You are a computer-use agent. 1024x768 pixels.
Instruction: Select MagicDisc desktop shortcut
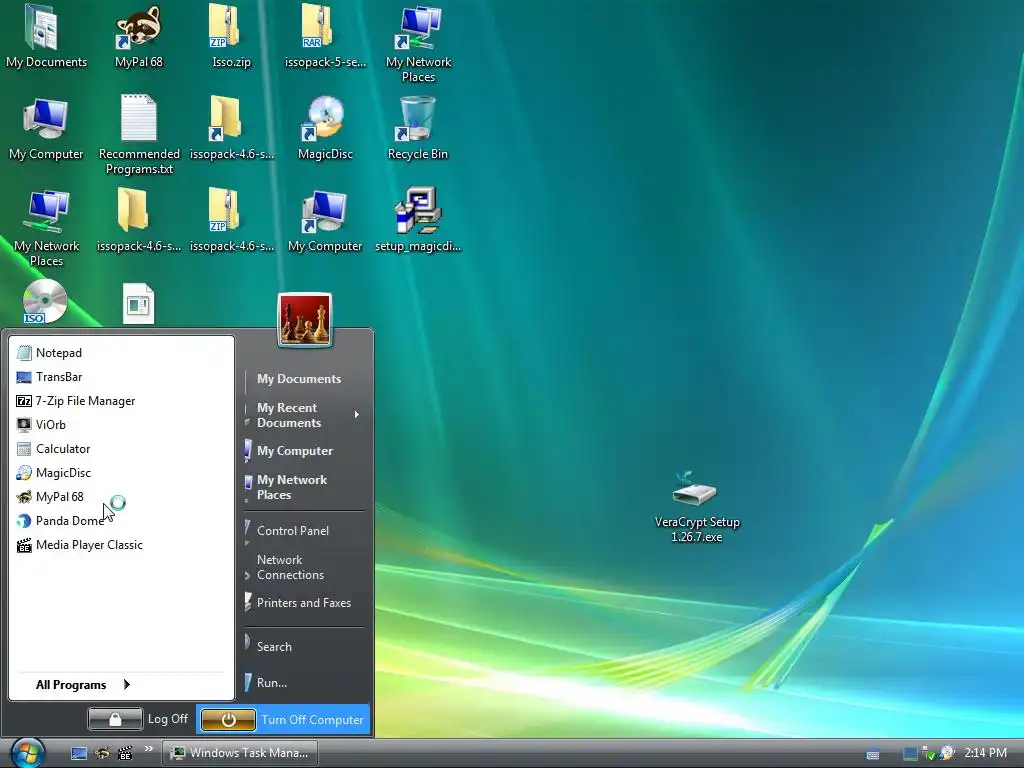pos(325,128)
